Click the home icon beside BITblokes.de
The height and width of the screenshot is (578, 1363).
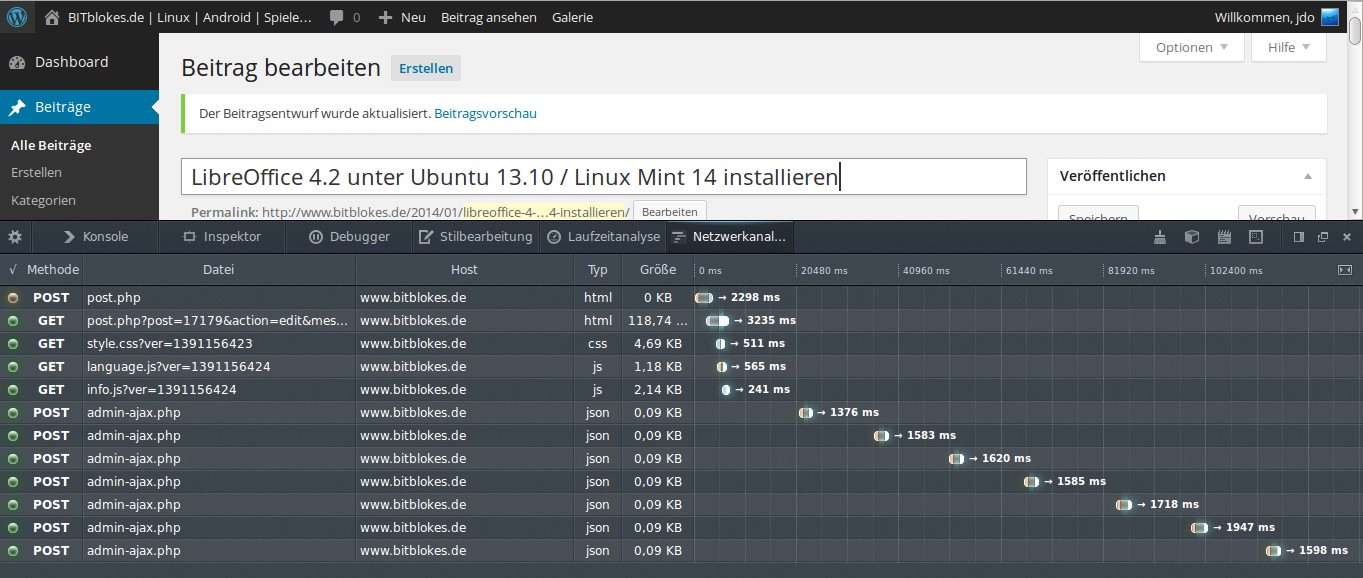[x=52, y=17]
